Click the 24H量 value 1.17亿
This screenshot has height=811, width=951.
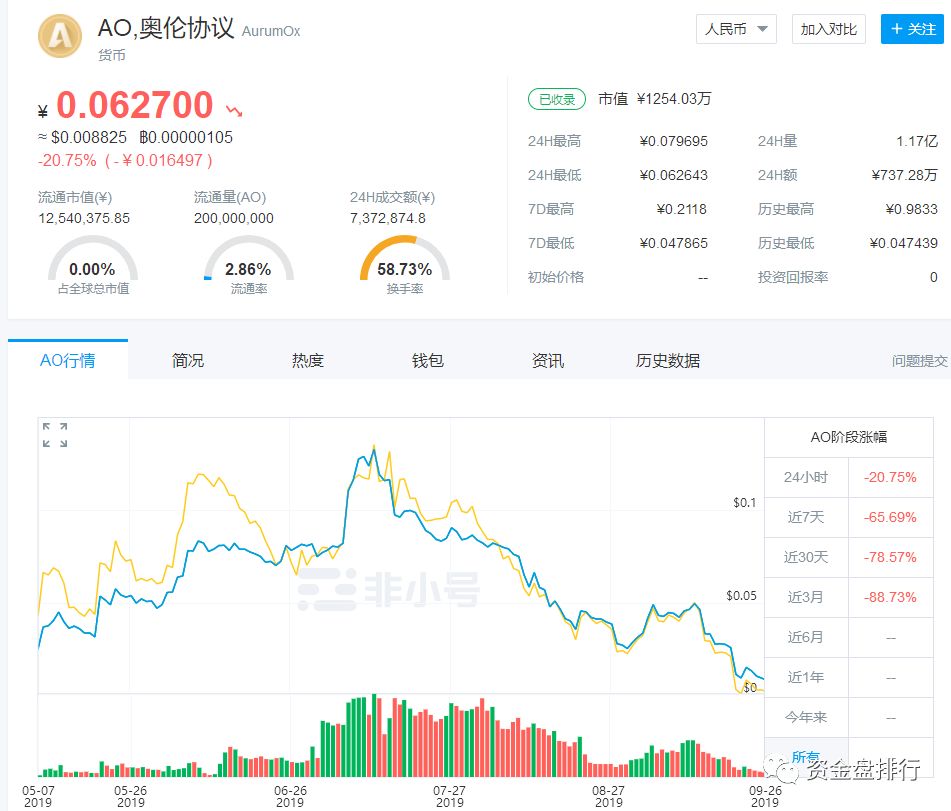(x=917, y=141)
